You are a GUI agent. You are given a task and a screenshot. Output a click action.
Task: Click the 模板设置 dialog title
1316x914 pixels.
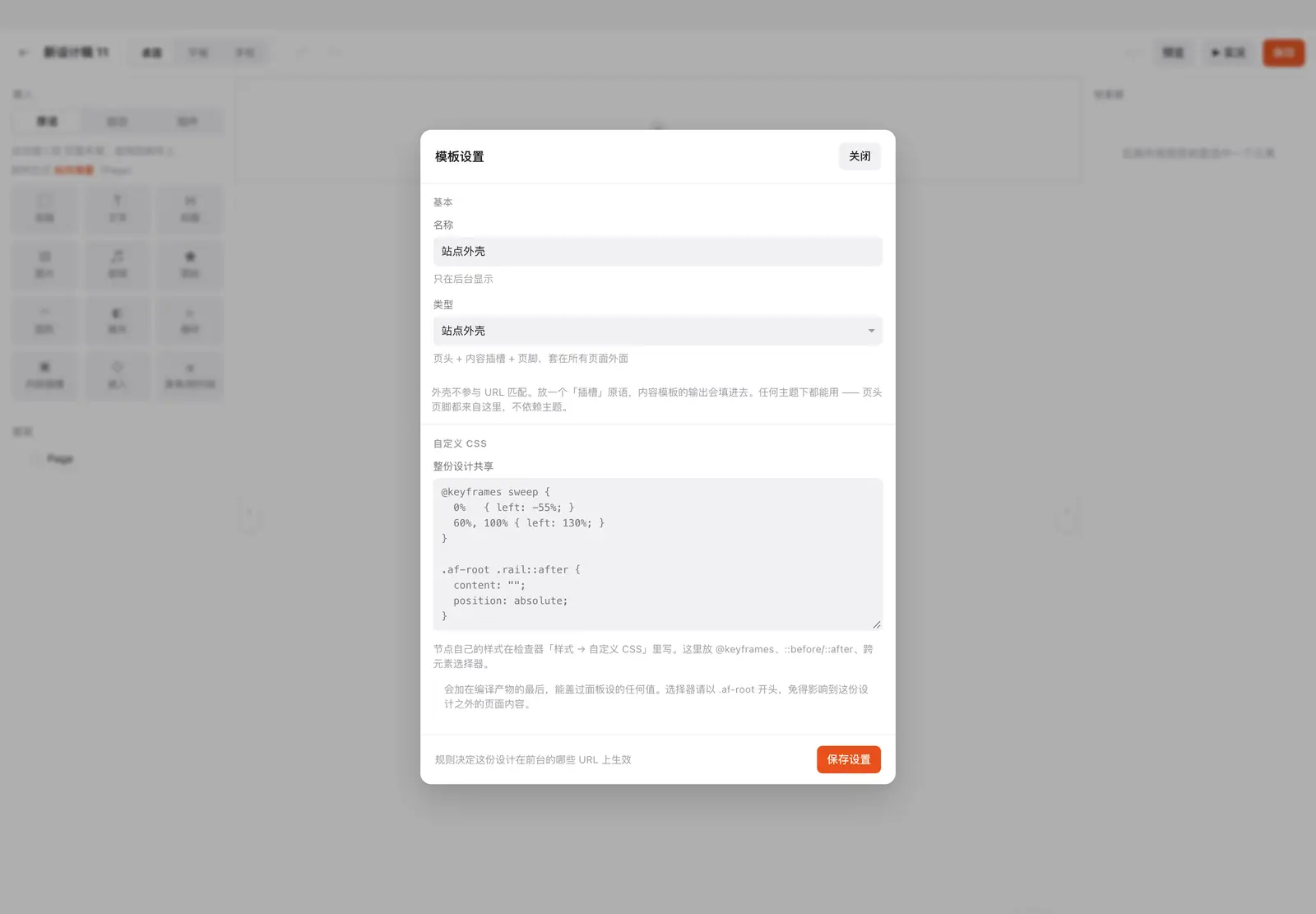(459, 156)
